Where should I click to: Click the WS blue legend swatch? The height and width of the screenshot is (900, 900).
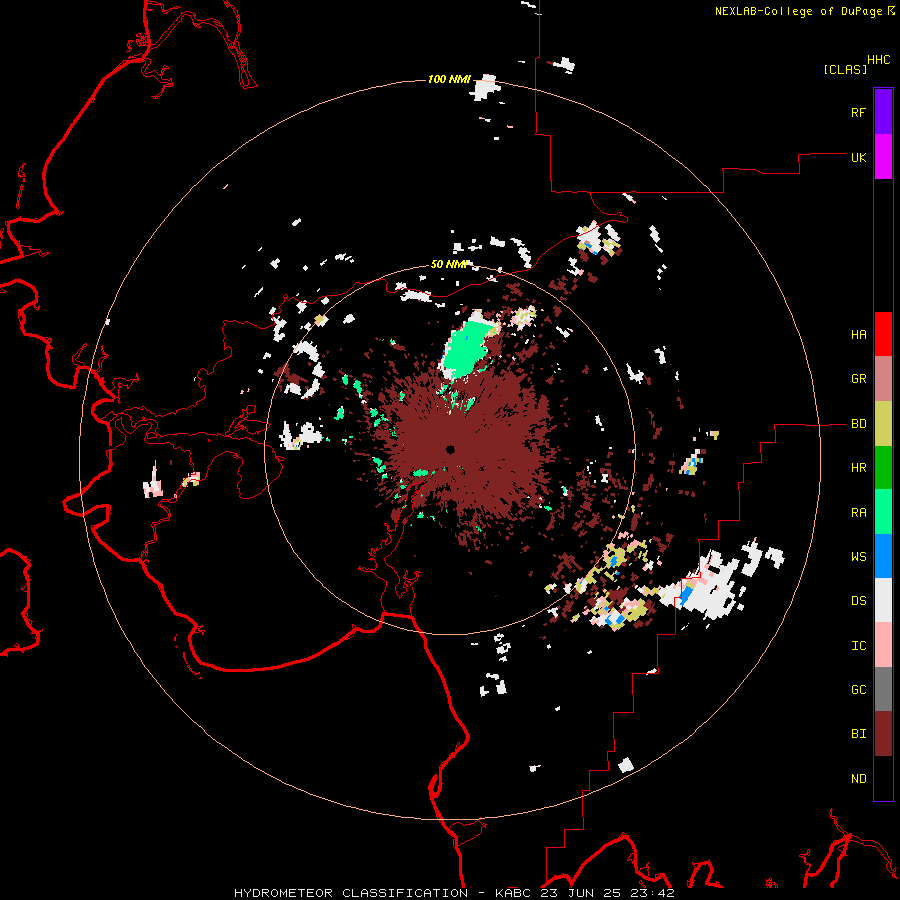pyautogui.click(x=883, y=556)
